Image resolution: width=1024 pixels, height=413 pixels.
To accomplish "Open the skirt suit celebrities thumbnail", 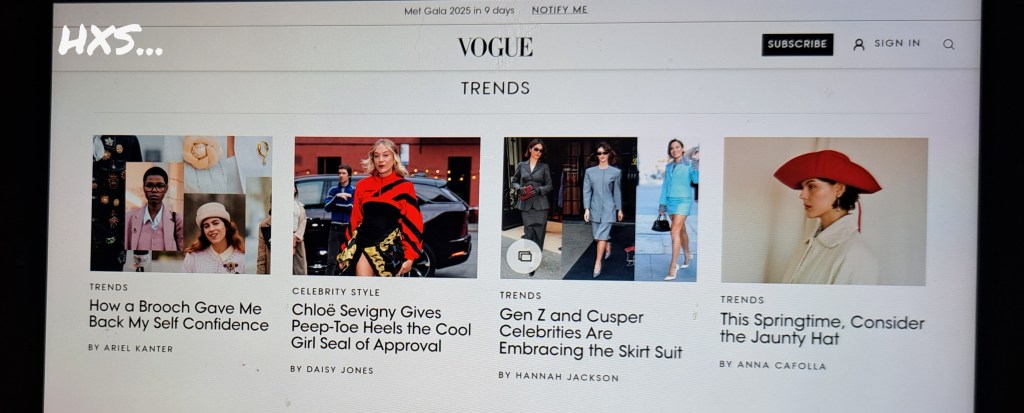I will tap(600, 209).
